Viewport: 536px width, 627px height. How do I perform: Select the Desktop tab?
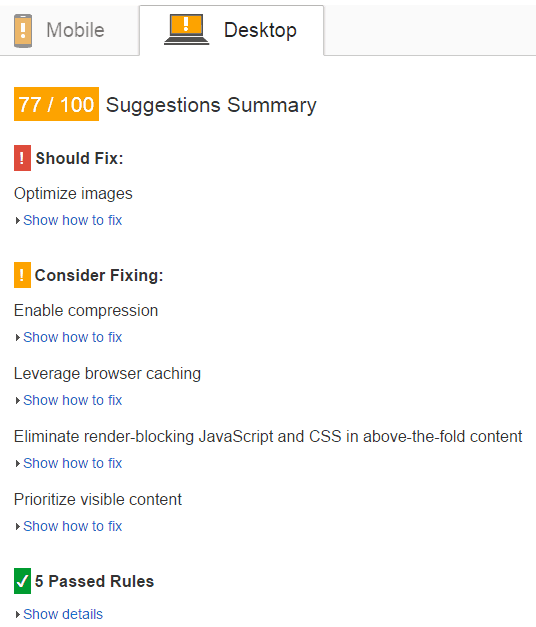[232, 30]
